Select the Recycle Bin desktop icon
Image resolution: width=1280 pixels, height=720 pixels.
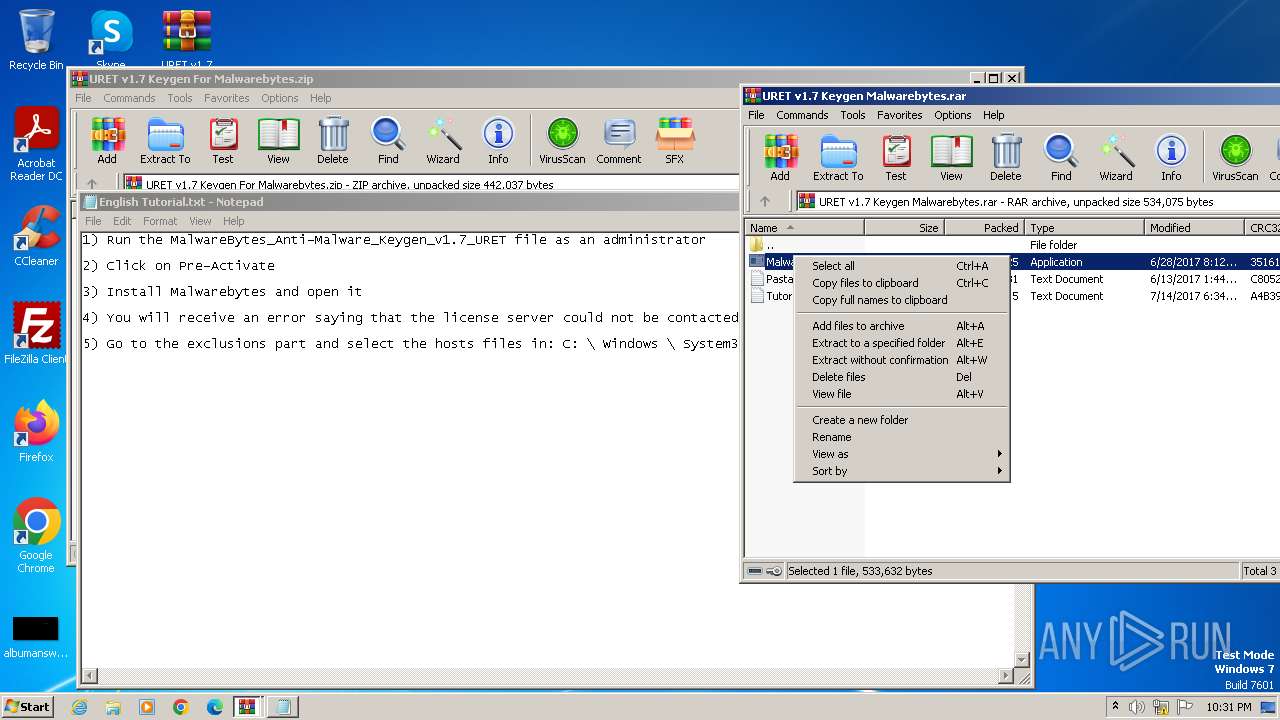36,40
